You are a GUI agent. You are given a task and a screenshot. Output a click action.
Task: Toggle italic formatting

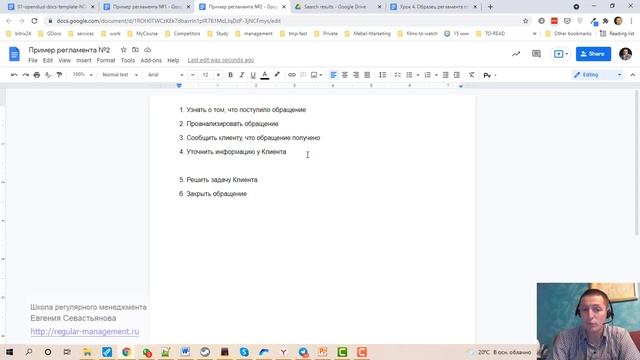tap(242, 75)
